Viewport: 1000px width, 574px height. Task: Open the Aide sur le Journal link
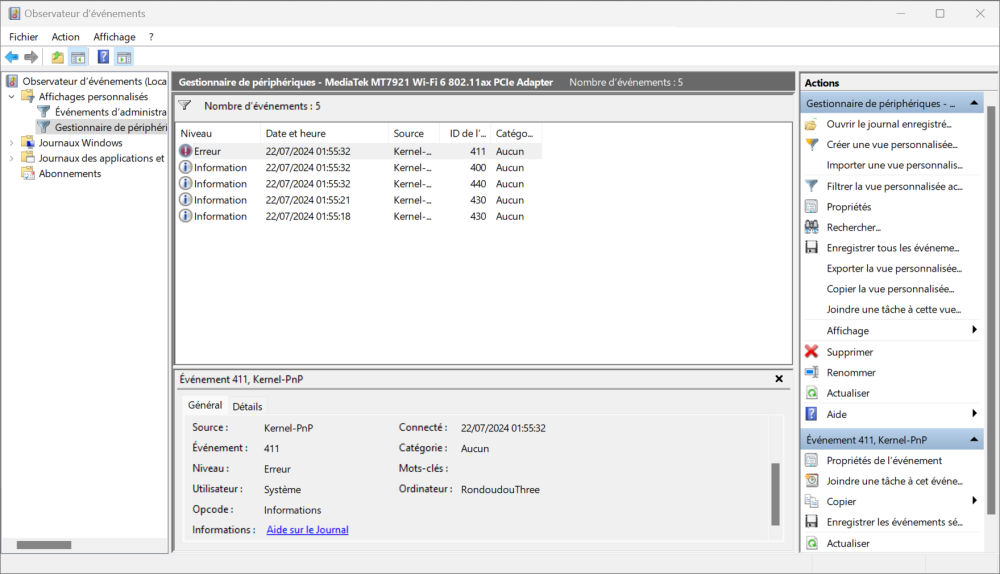pos(307,530)
